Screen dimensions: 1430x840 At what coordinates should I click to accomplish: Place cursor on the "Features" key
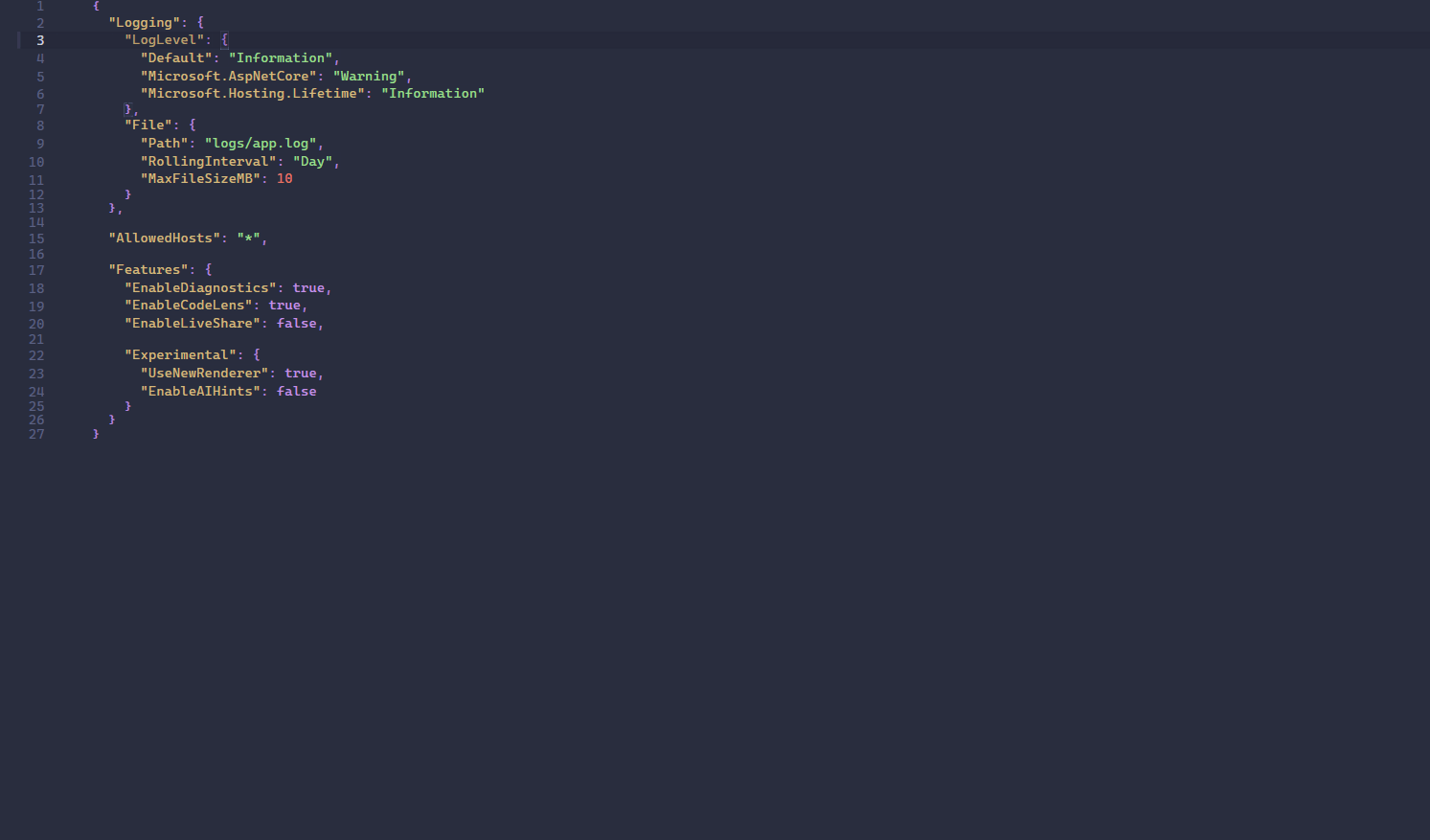pyautogui.click(x=148, y=269)
